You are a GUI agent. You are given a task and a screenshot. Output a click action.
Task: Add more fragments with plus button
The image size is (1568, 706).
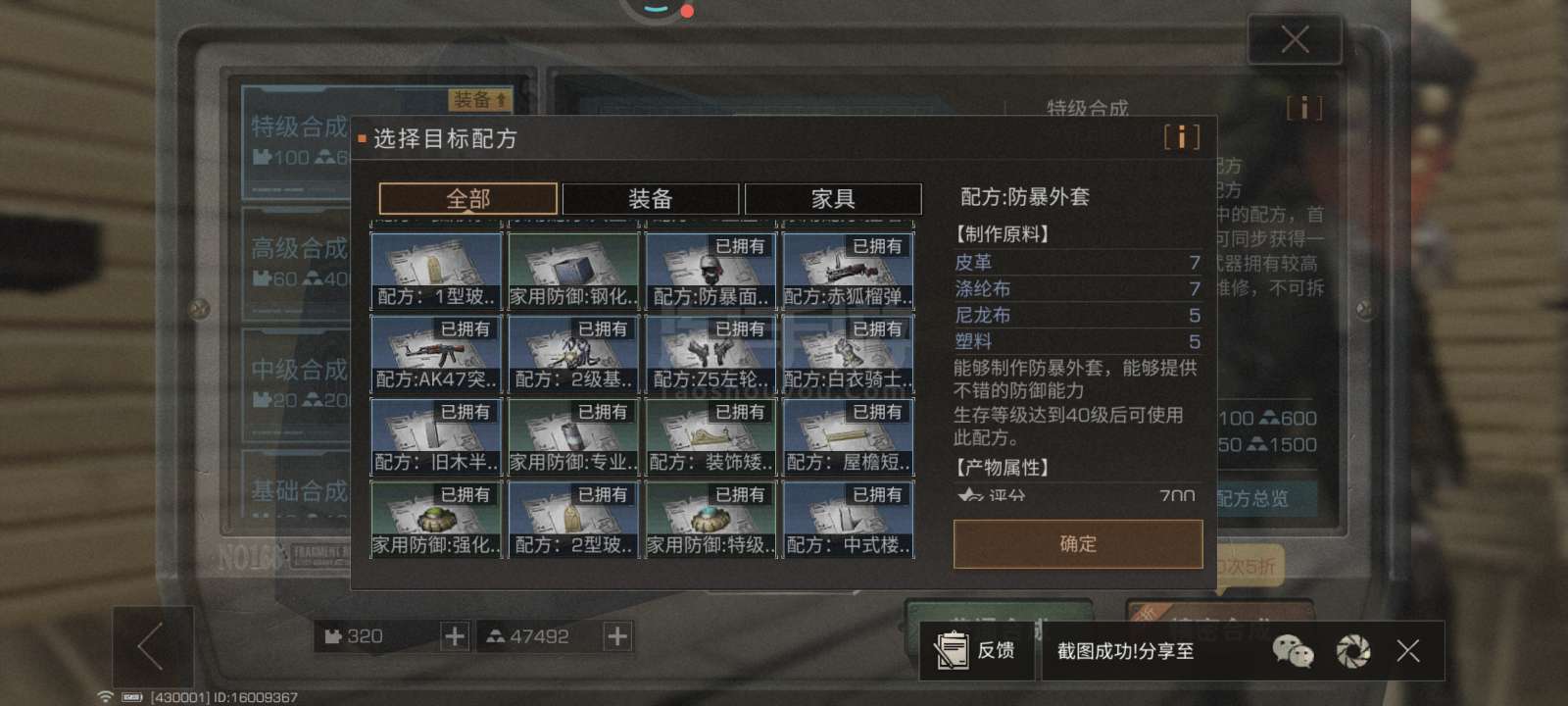(454, 636)
